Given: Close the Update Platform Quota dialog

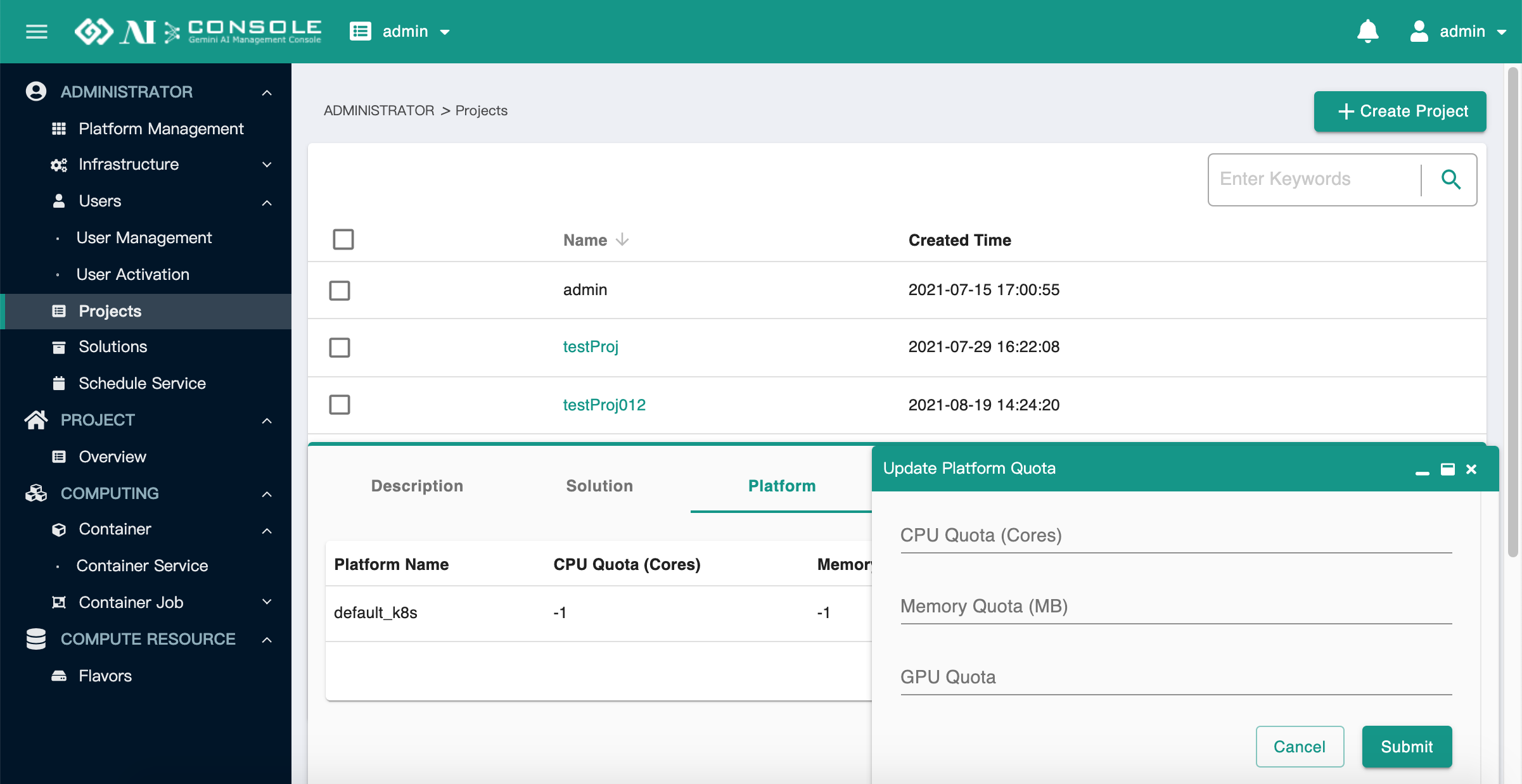Looking at the screenshot, I should click(1471, 469).
